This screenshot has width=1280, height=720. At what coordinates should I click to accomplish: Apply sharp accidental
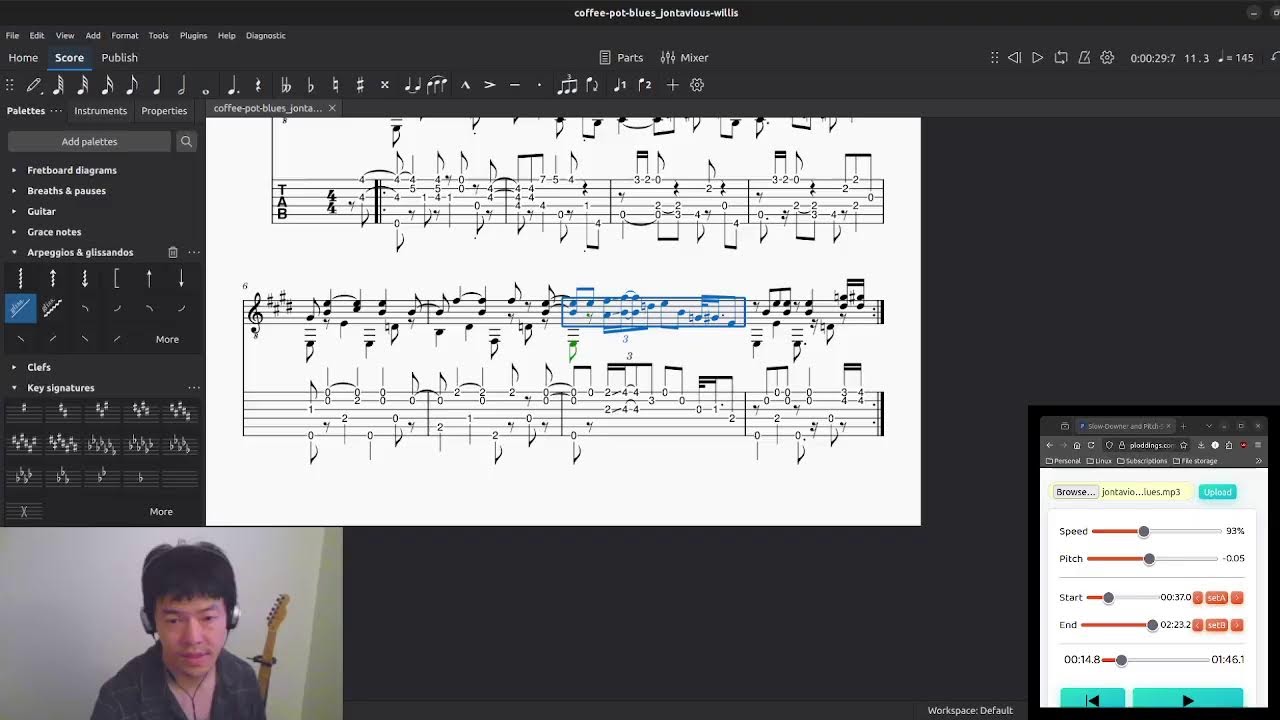[x=360, y=85]
